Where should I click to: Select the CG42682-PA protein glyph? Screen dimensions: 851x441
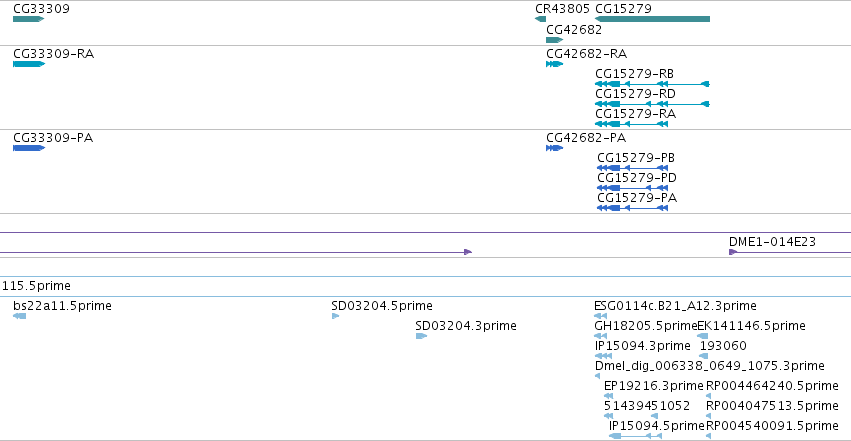555,148
